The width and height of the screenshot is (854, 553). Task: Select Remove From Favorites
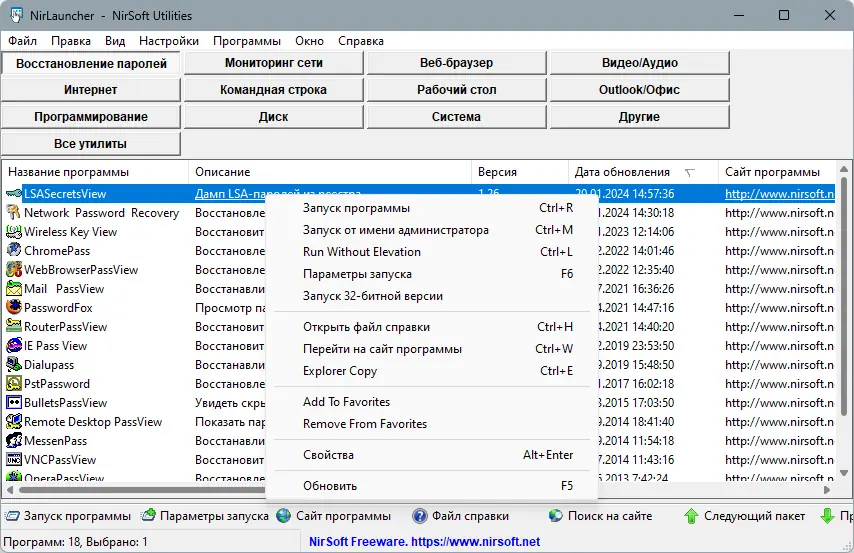pyautogui.click(x=431, y=423)
